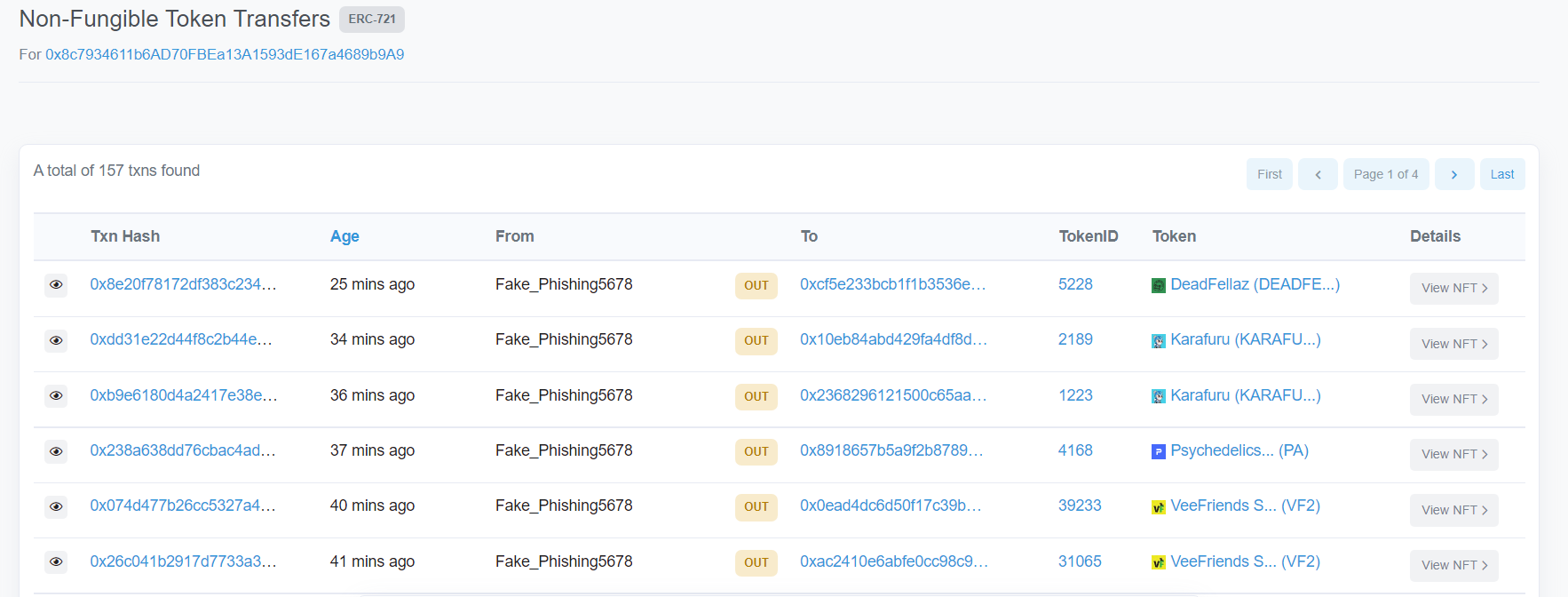Click the Age column header to switch format

coord(344,236)
